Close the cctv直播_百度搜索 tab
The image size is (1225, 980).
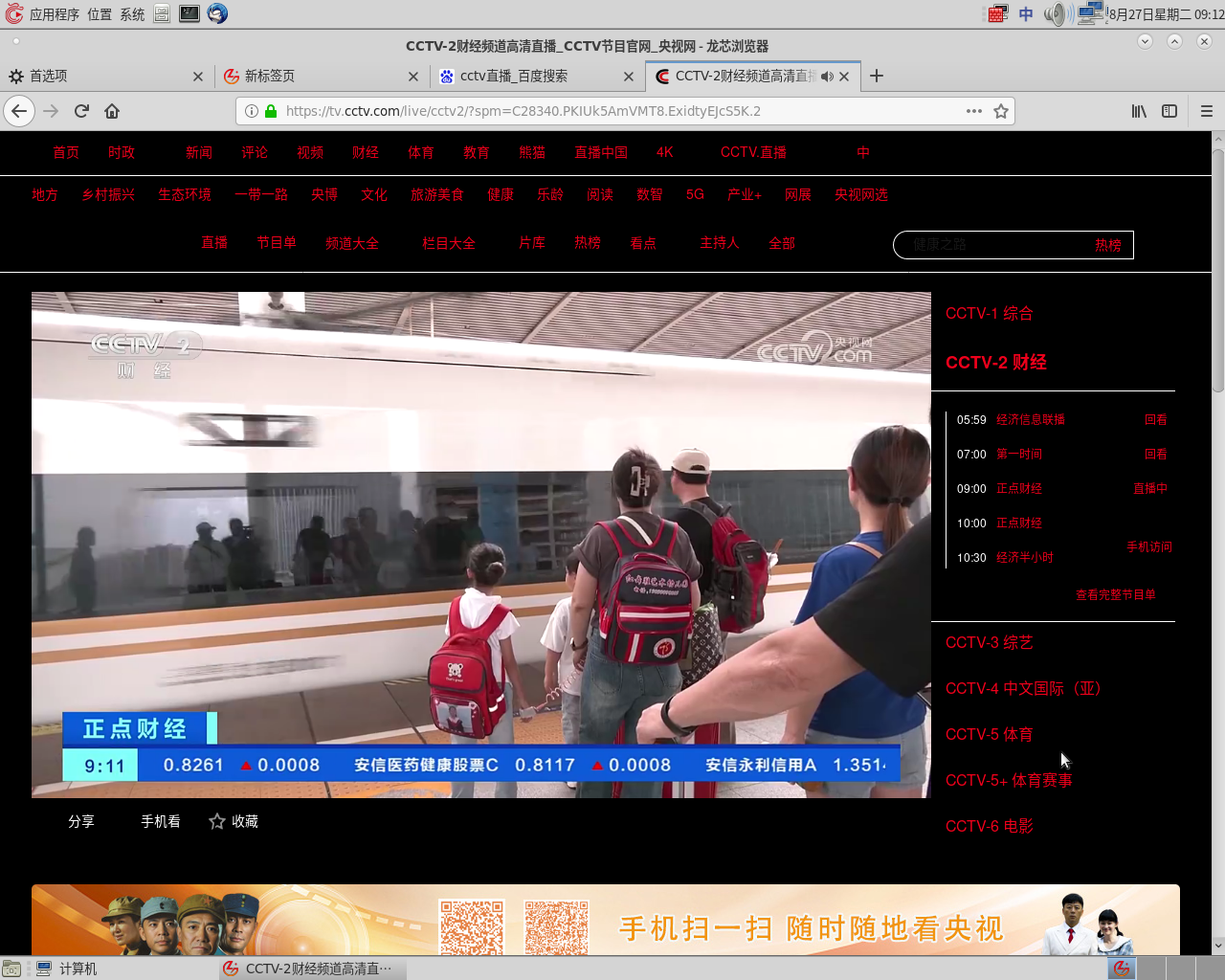[629, 77]
